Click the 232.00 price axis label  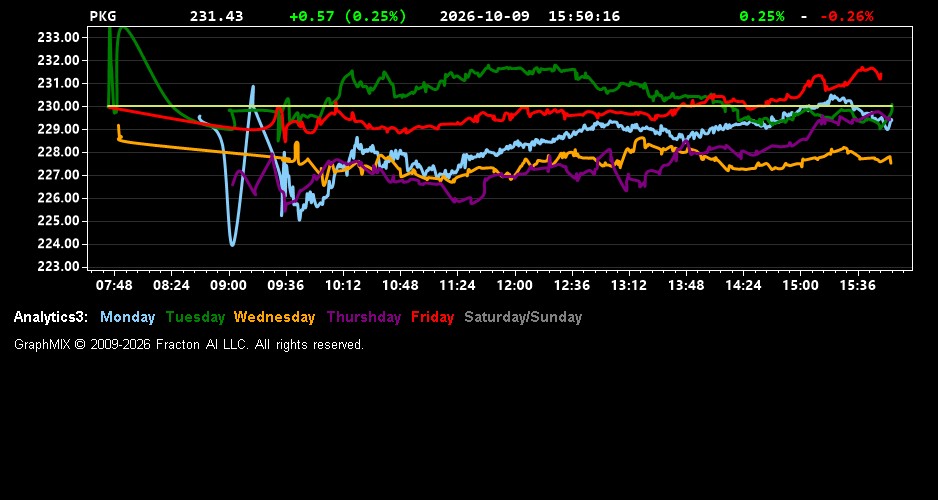click(x=59, y=60)
